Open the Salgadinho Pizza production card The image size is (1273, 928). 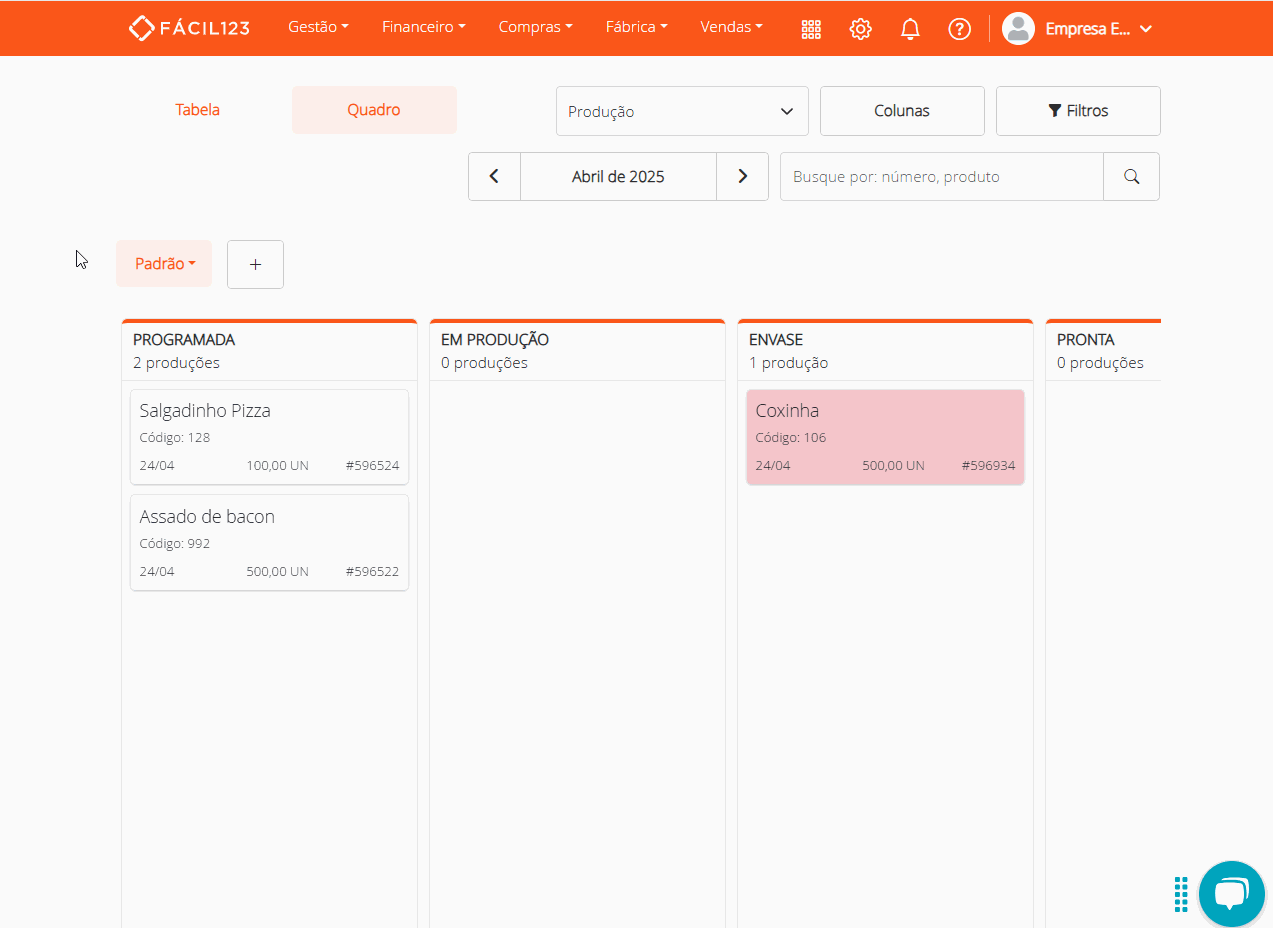(269, 437)
